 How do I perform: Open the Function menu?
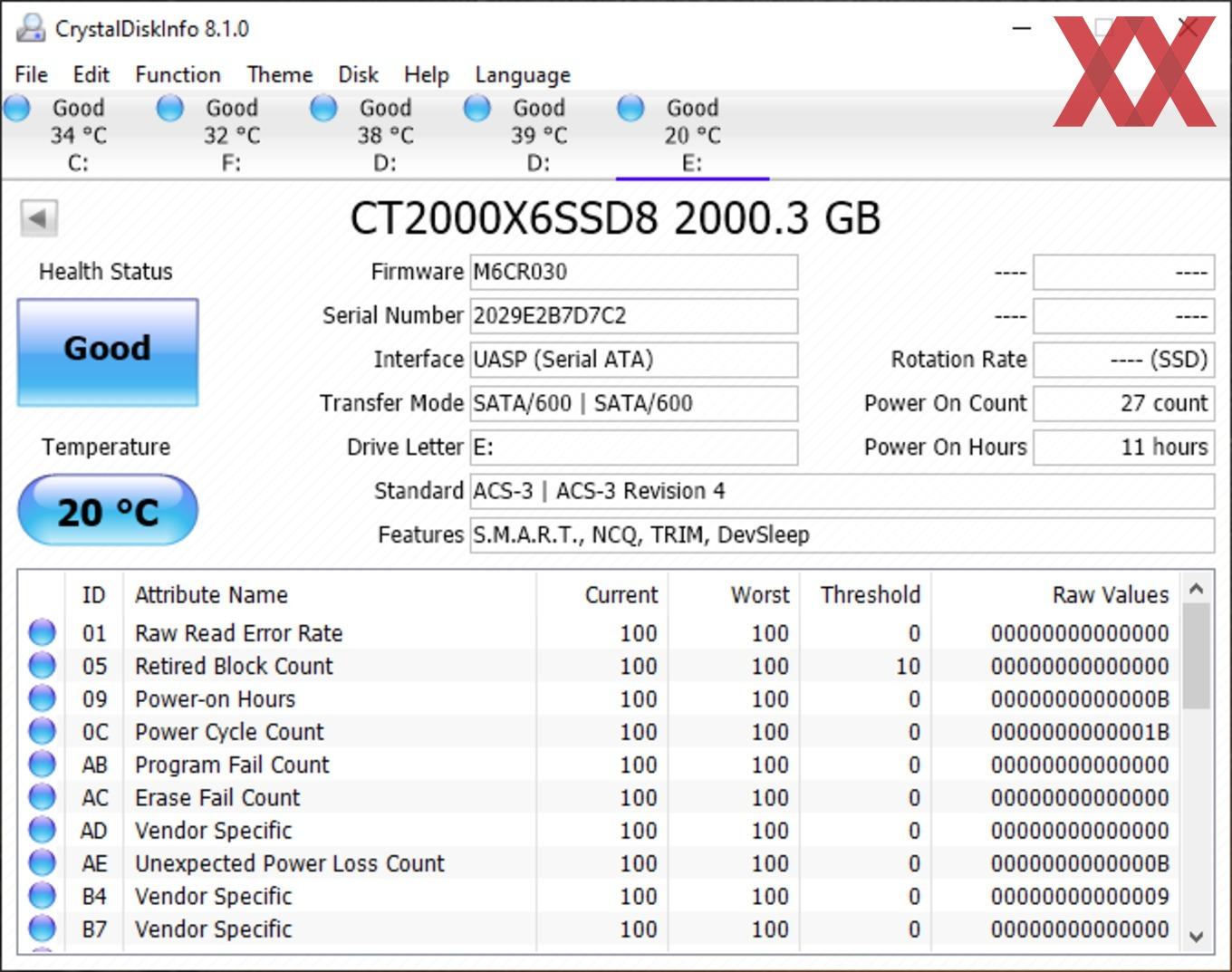pyautogui.click(x=178, y=74)
